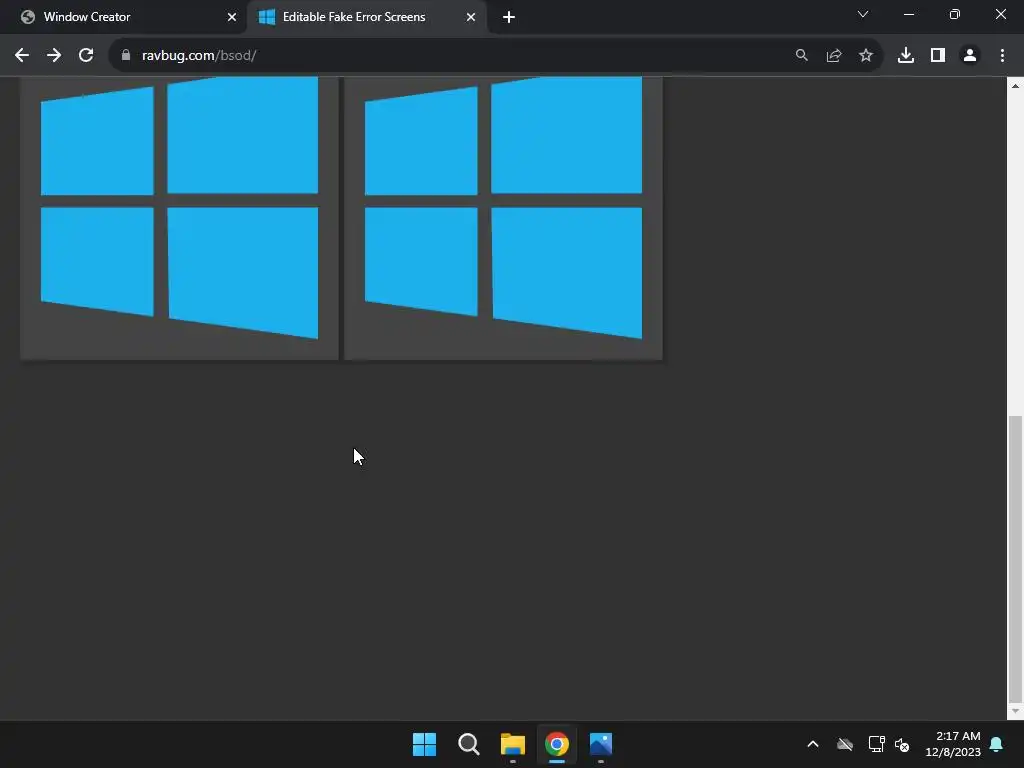The image size is (1024, 768).
Task: Click the OneDrive cloud tray icon
Action: click(x=845, y=744)
